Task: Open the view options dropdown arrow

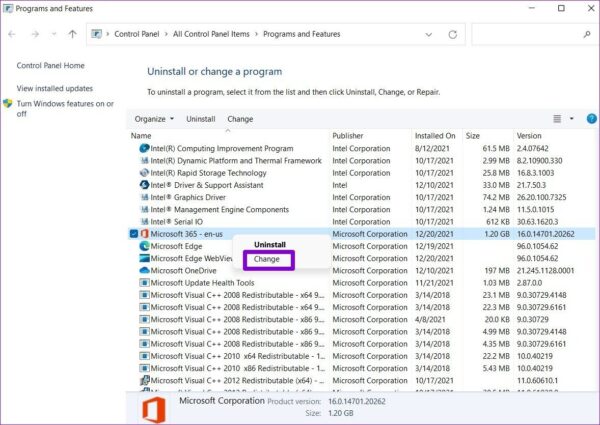Action: coord(572,119)
